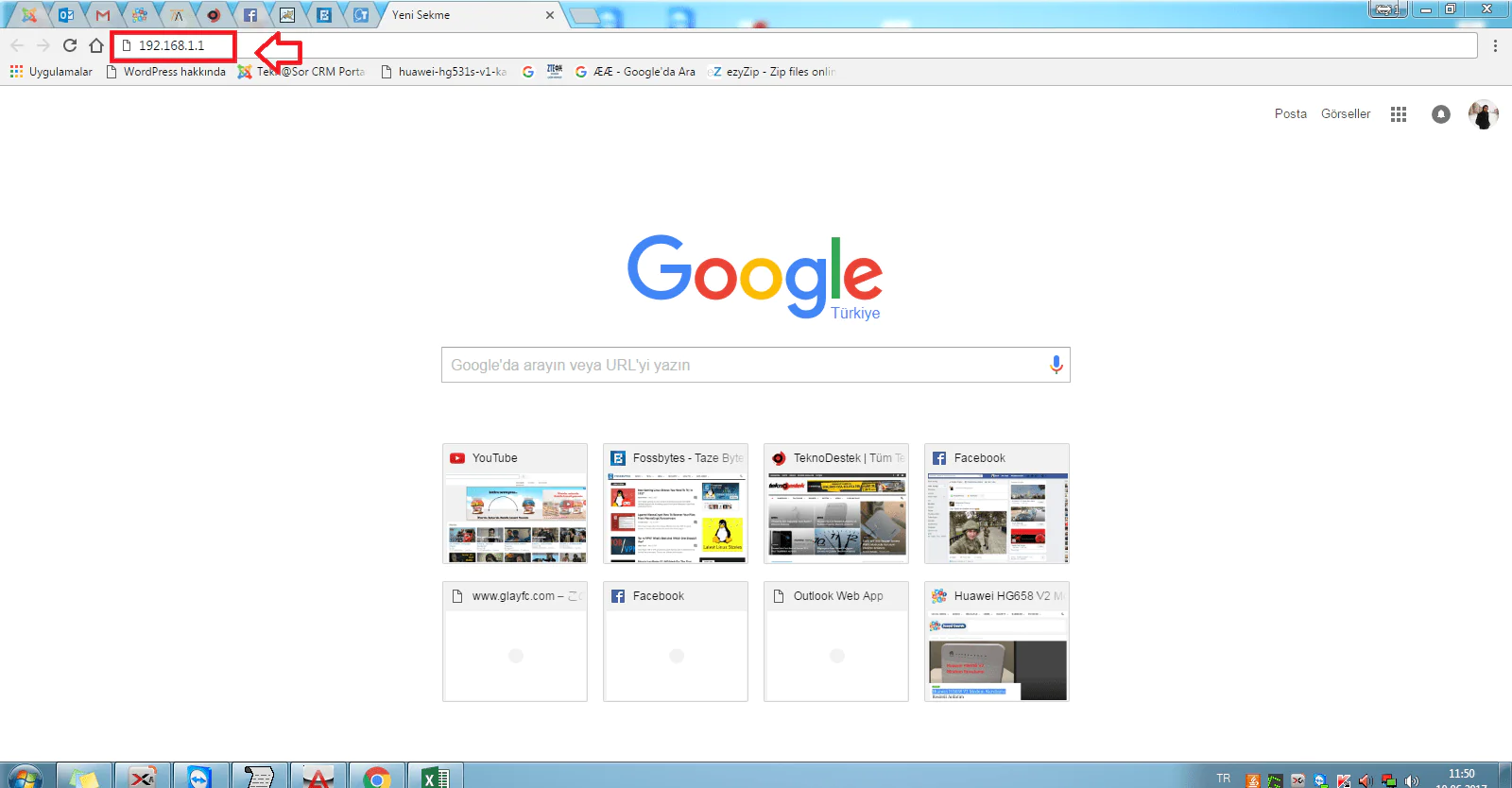Switch to Chrome in the taskbar
This screenshot has width=1512, height=788.
pyautogui.click(x=377, y=777)
